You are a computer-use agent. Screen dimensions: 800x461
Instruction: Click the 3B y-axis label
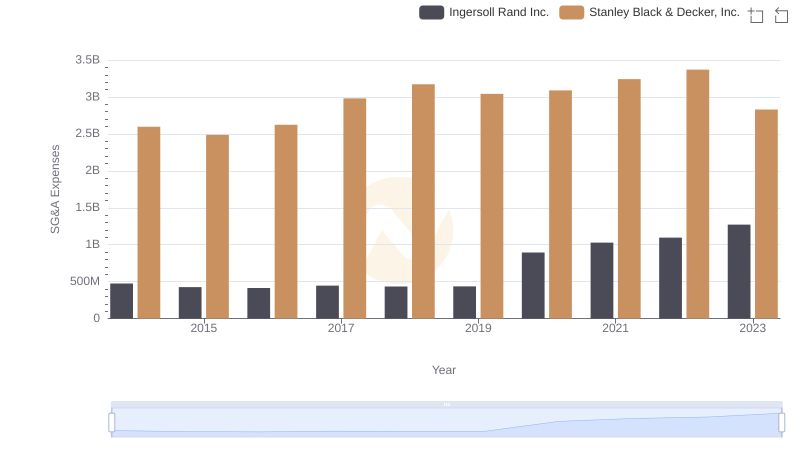(93, 97)
